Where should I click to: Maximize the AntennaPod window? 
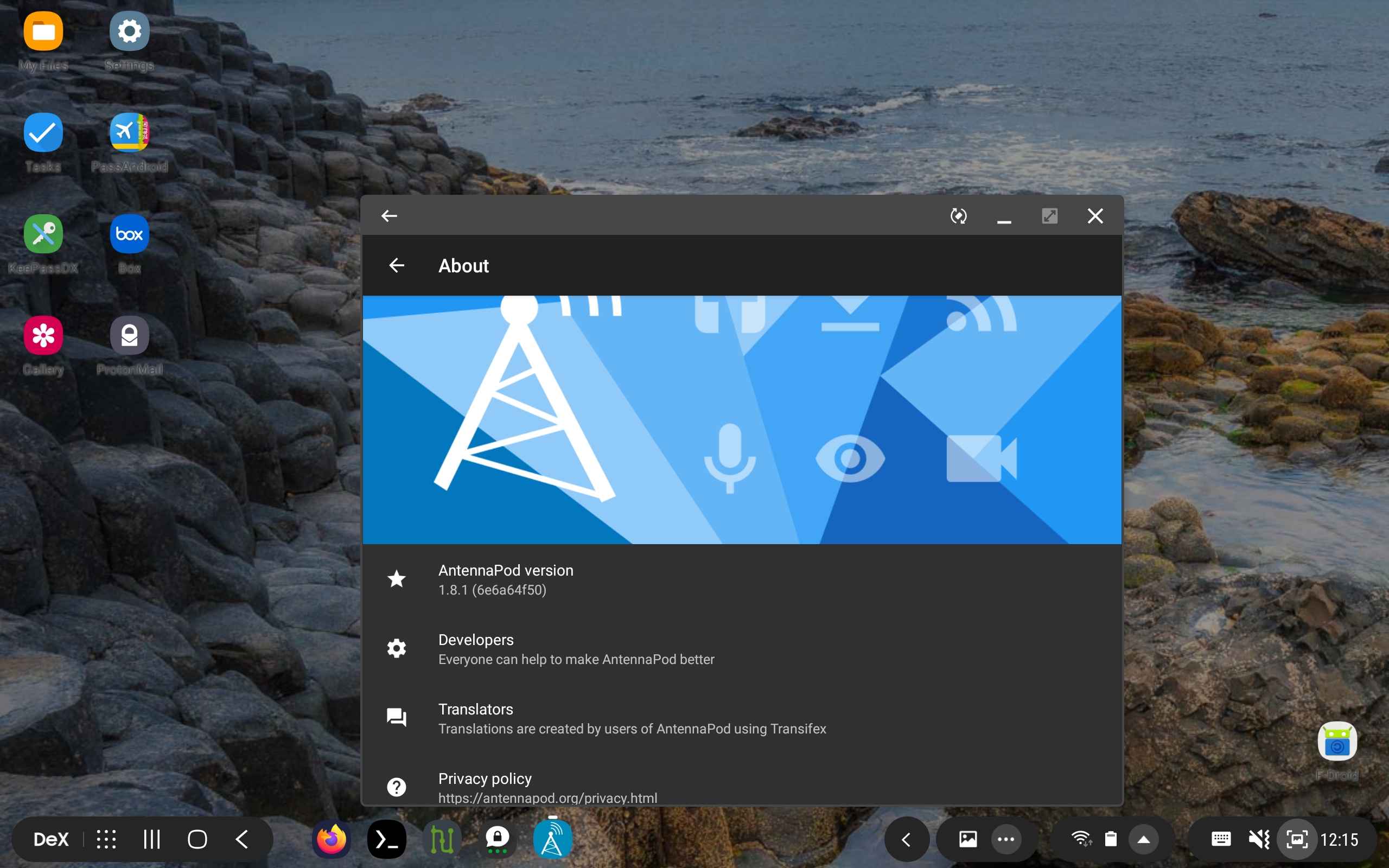click(x=1050, y=216)
